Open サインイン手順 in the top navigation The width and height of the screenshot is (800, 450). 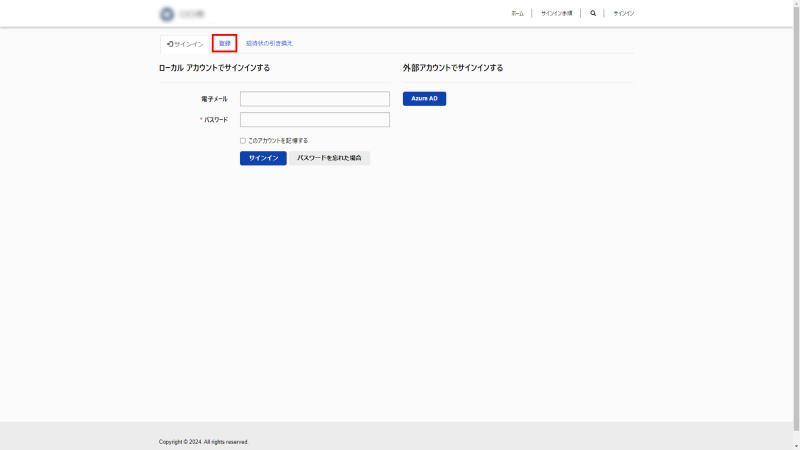point(556,14)
